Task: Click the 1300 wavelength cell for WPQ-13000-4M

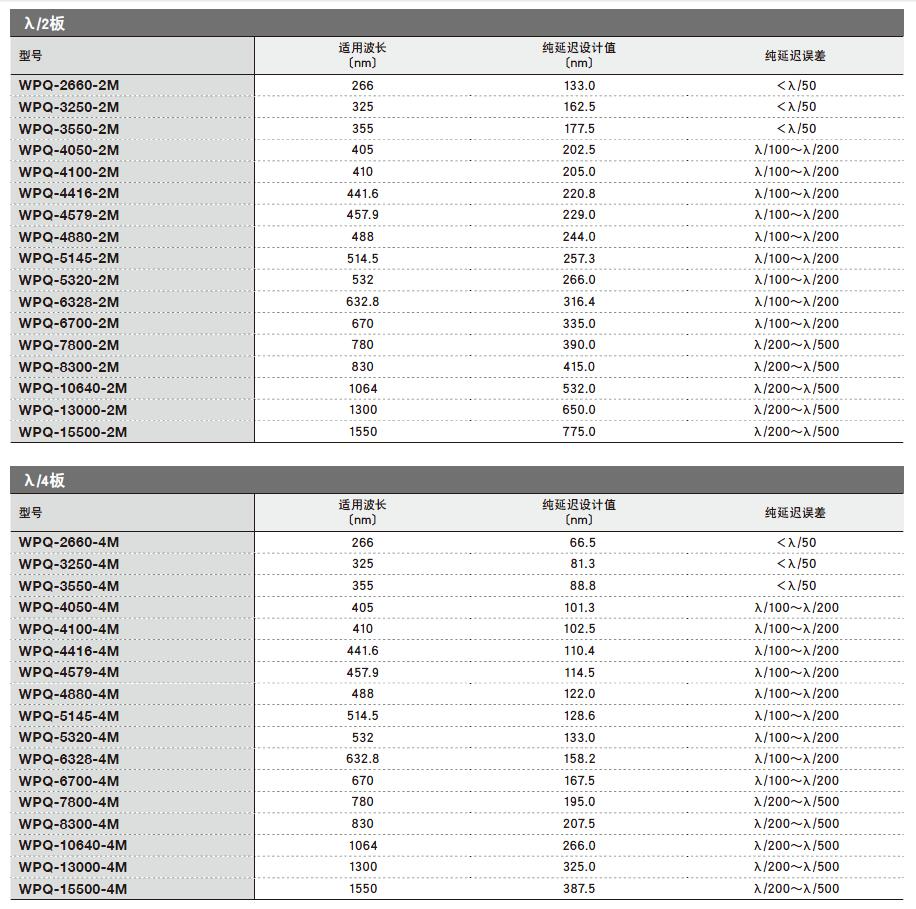Action: 362,867
